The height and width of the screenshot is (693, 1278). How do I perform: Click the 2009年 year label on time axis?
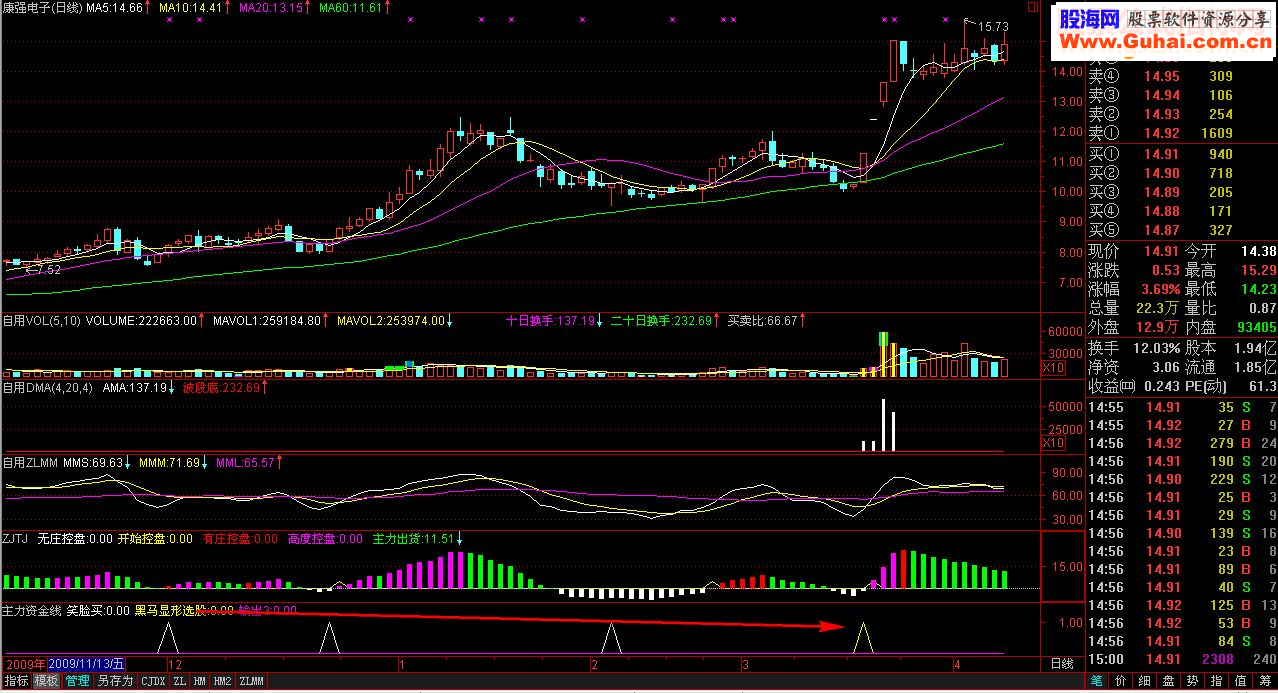(x=25, y=663)
